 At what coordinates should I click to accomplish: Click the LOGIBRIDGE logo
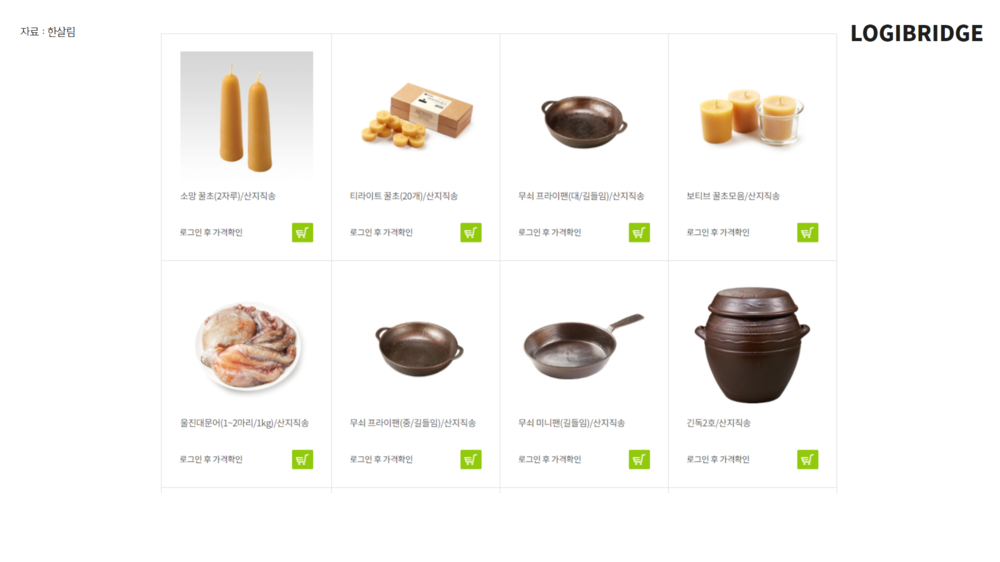(x=916, y=33)
